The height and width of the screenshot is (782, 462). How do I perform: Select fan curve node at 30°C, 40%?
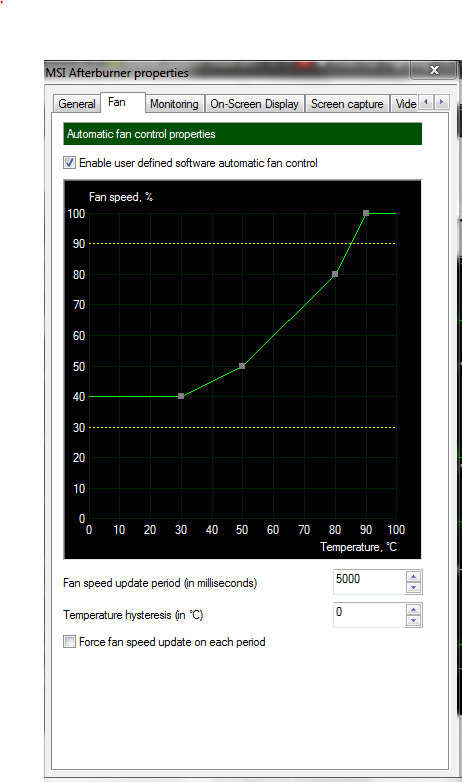[181, 396]
